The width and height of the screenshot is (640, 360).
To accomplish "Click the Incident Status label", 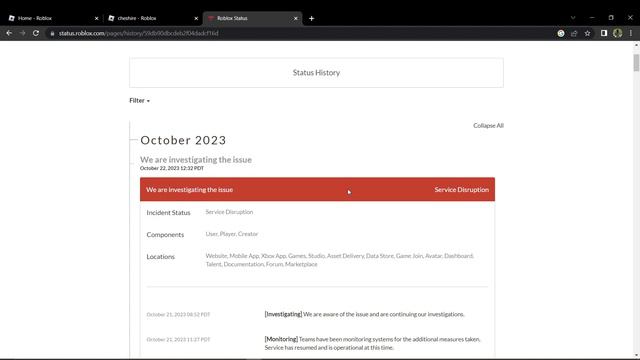I will click(169, 213).
